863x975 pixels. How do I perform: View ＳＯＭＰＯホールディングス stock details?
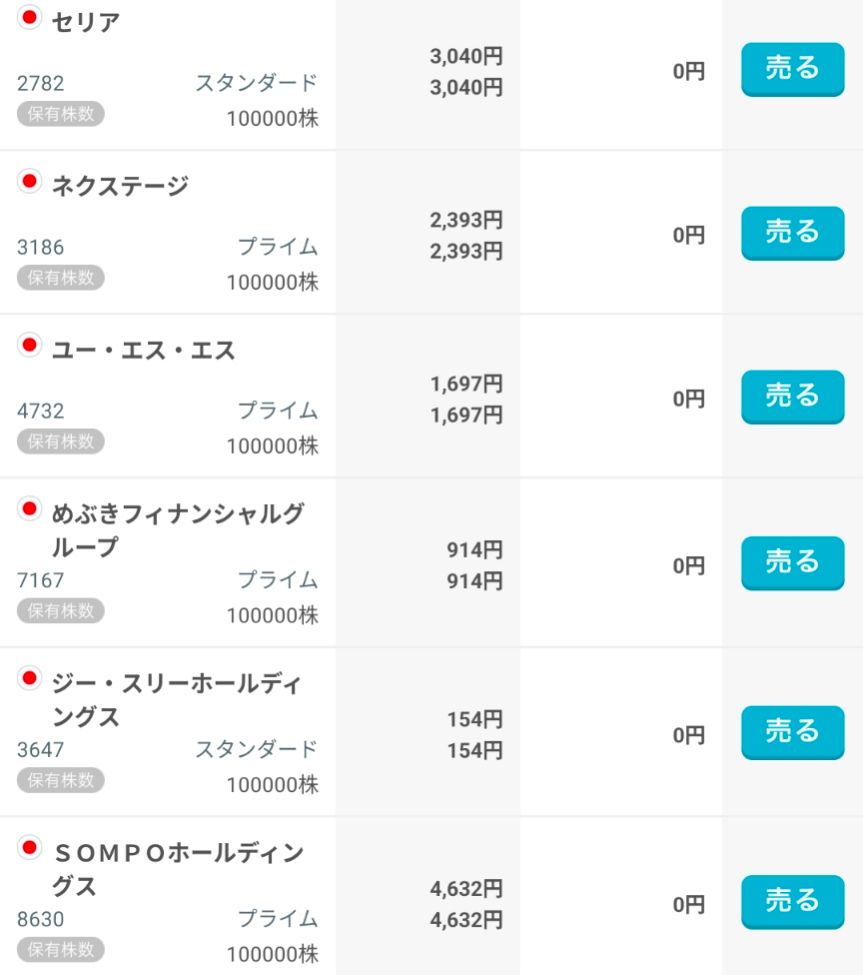tap(177, 869)
